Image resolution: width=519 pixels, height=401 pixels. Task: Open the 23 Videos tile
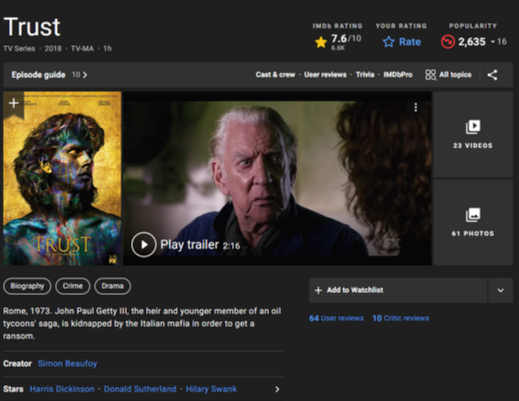(x=473, y=135)
